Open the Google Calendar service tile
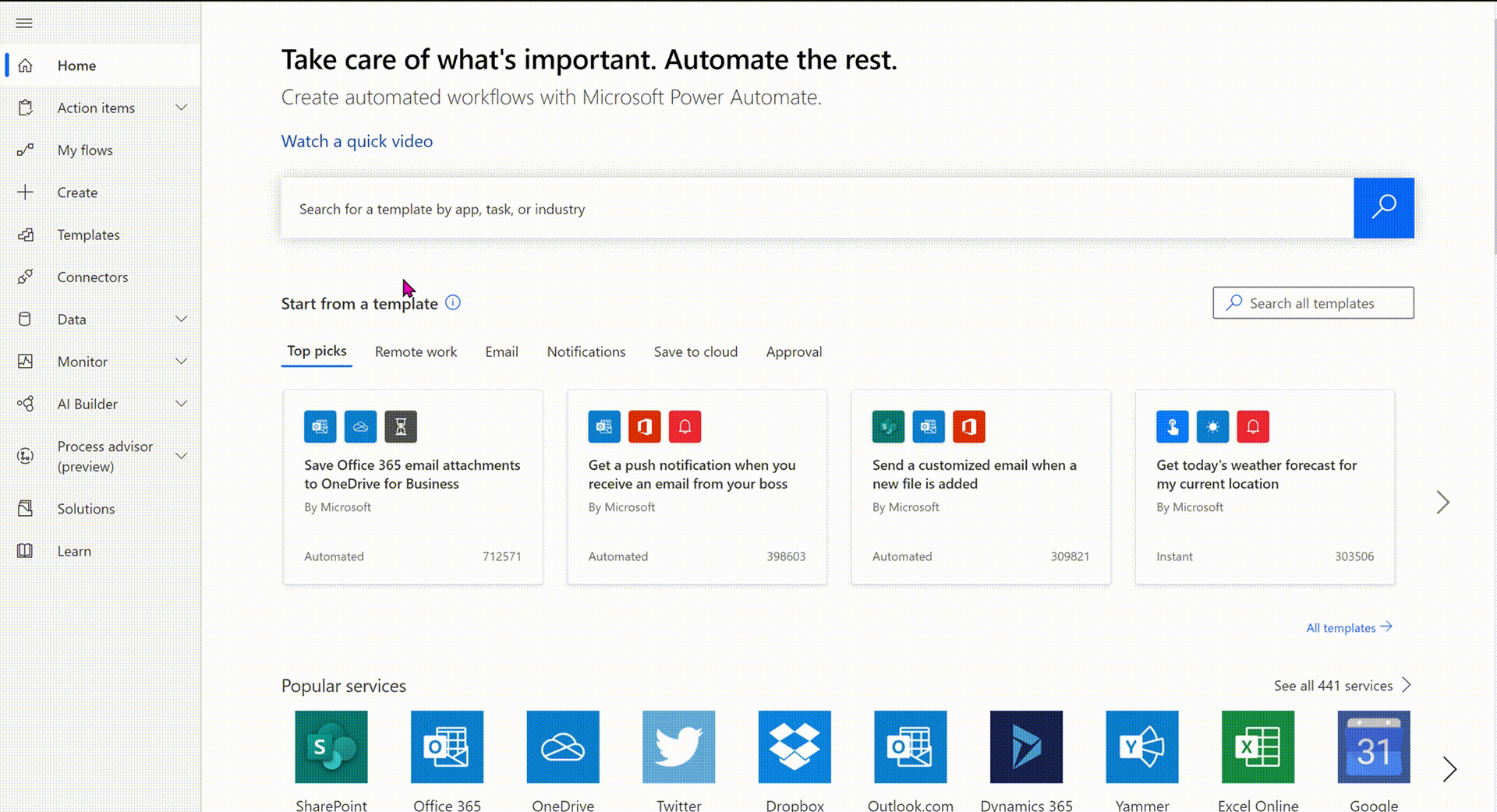This screenshot has width=1497, height=812. (x=1374, y=747)
